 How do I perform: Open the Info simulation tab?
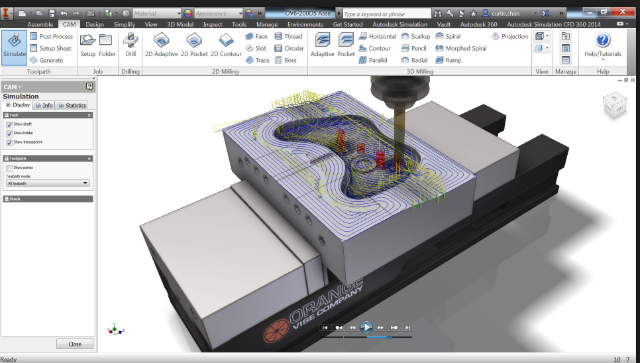point(44,105)
